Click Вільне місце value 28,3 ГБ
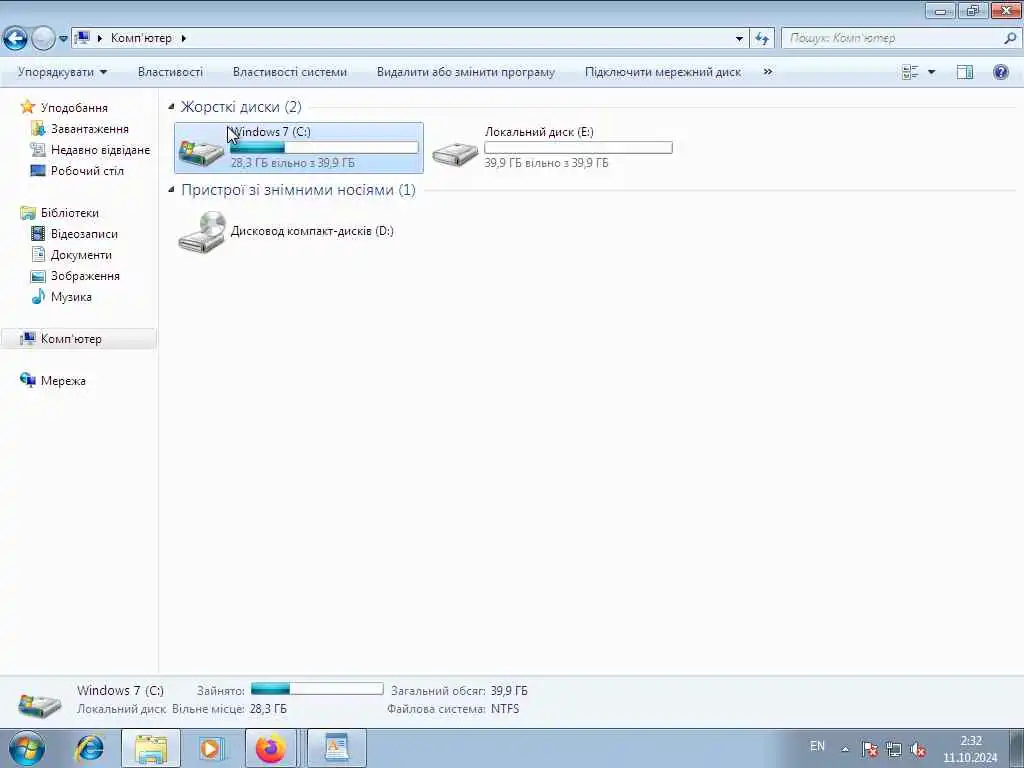The image size is (1024, 768). [x=268, y=709]
